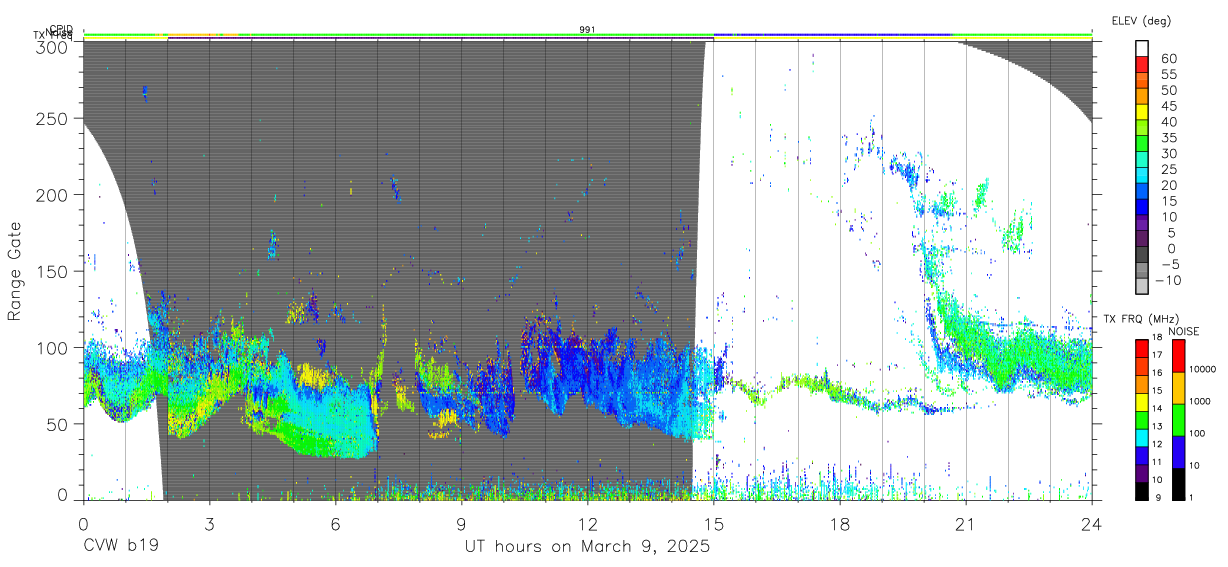
Task: Click the '30' label on ELEV colorbar
Action: click(1168, 153)
